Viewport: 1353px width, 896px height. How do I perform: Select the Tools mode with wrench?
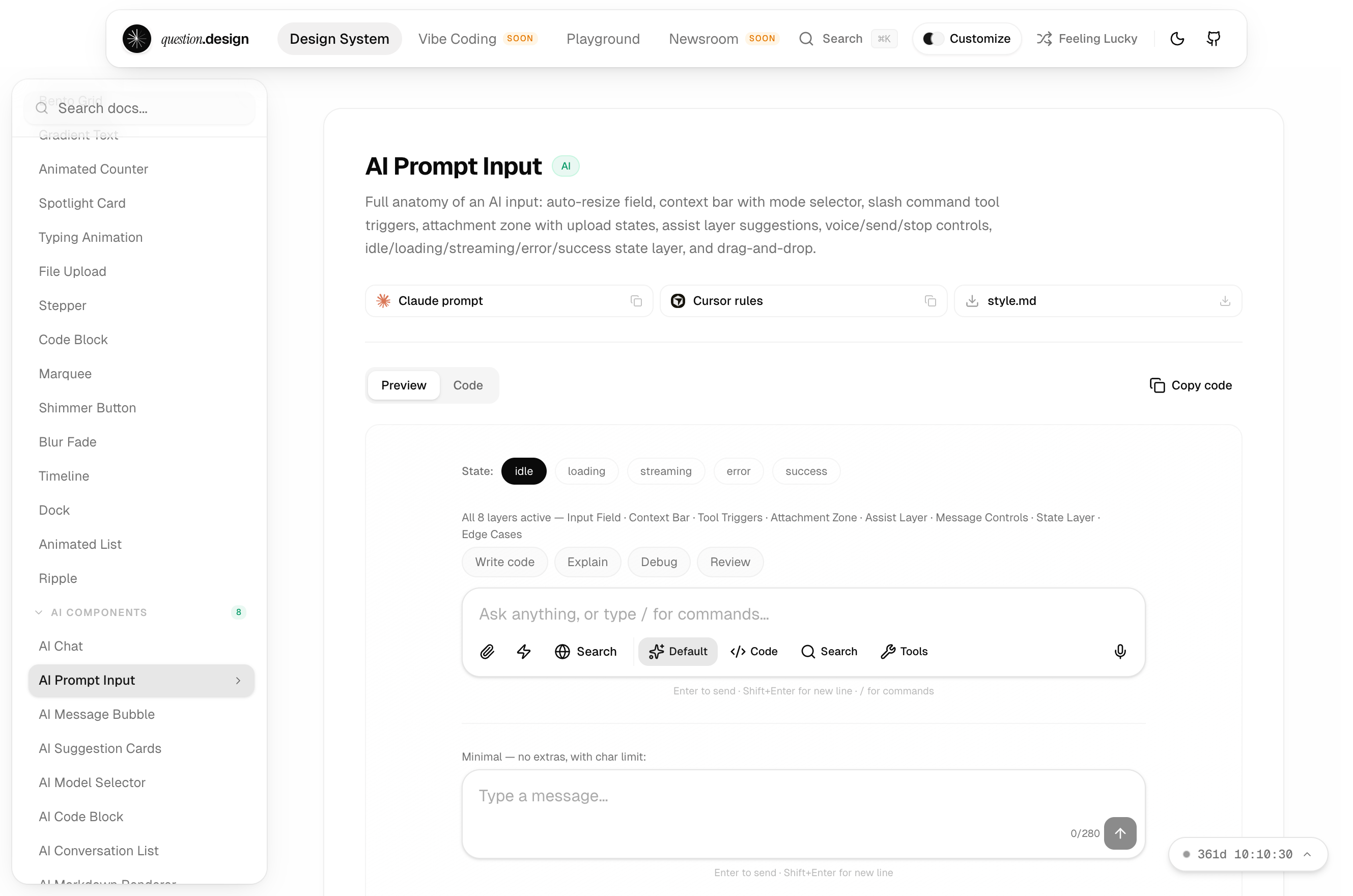904,652
